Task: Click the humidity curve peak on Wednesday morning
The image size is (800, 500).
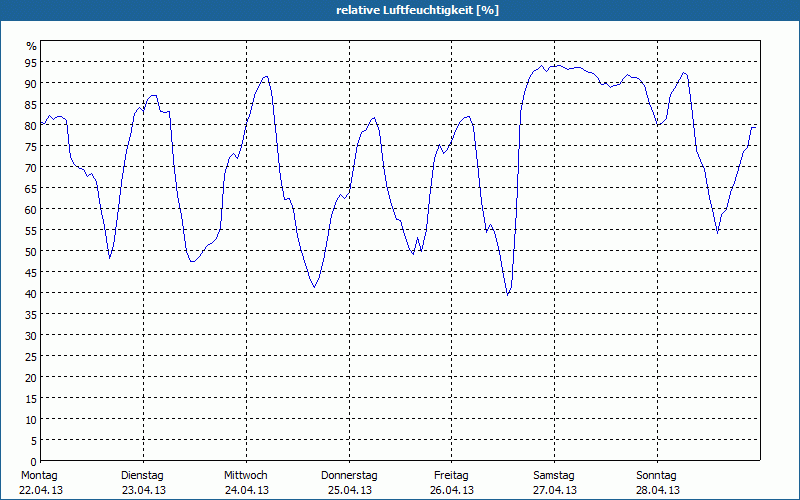Action: point(266,77)
